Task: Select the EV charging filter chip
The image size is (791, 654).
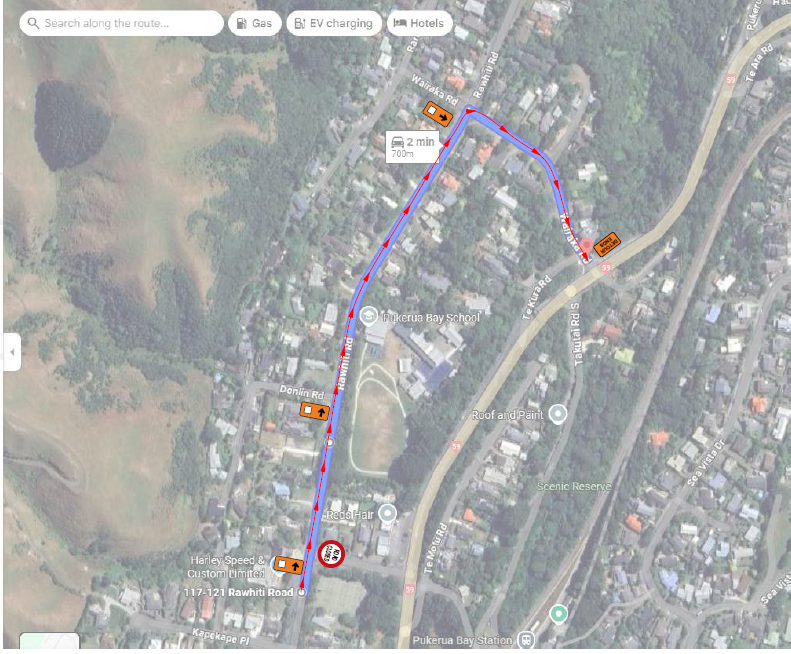Action: (x=334, y=23)
